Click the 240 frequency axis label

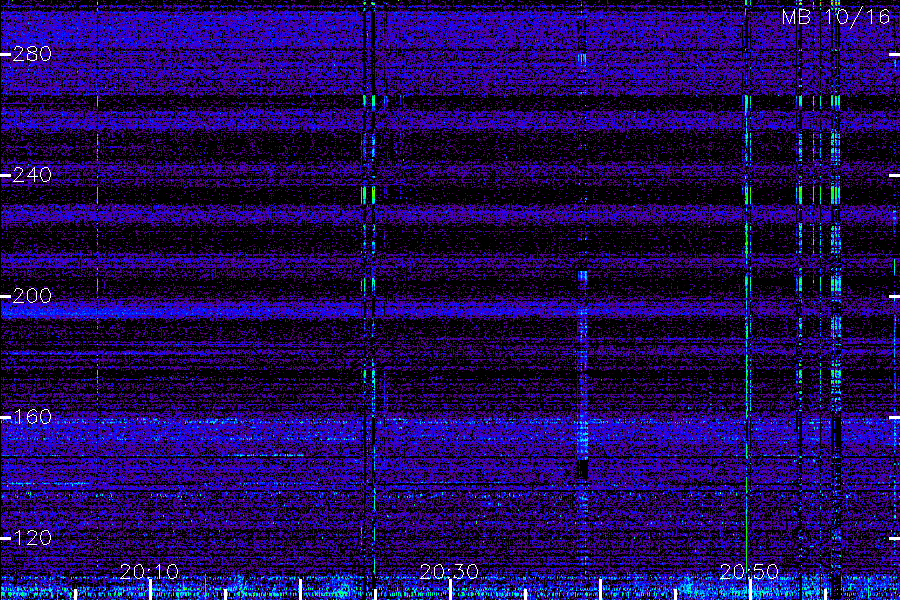(32, 175)
